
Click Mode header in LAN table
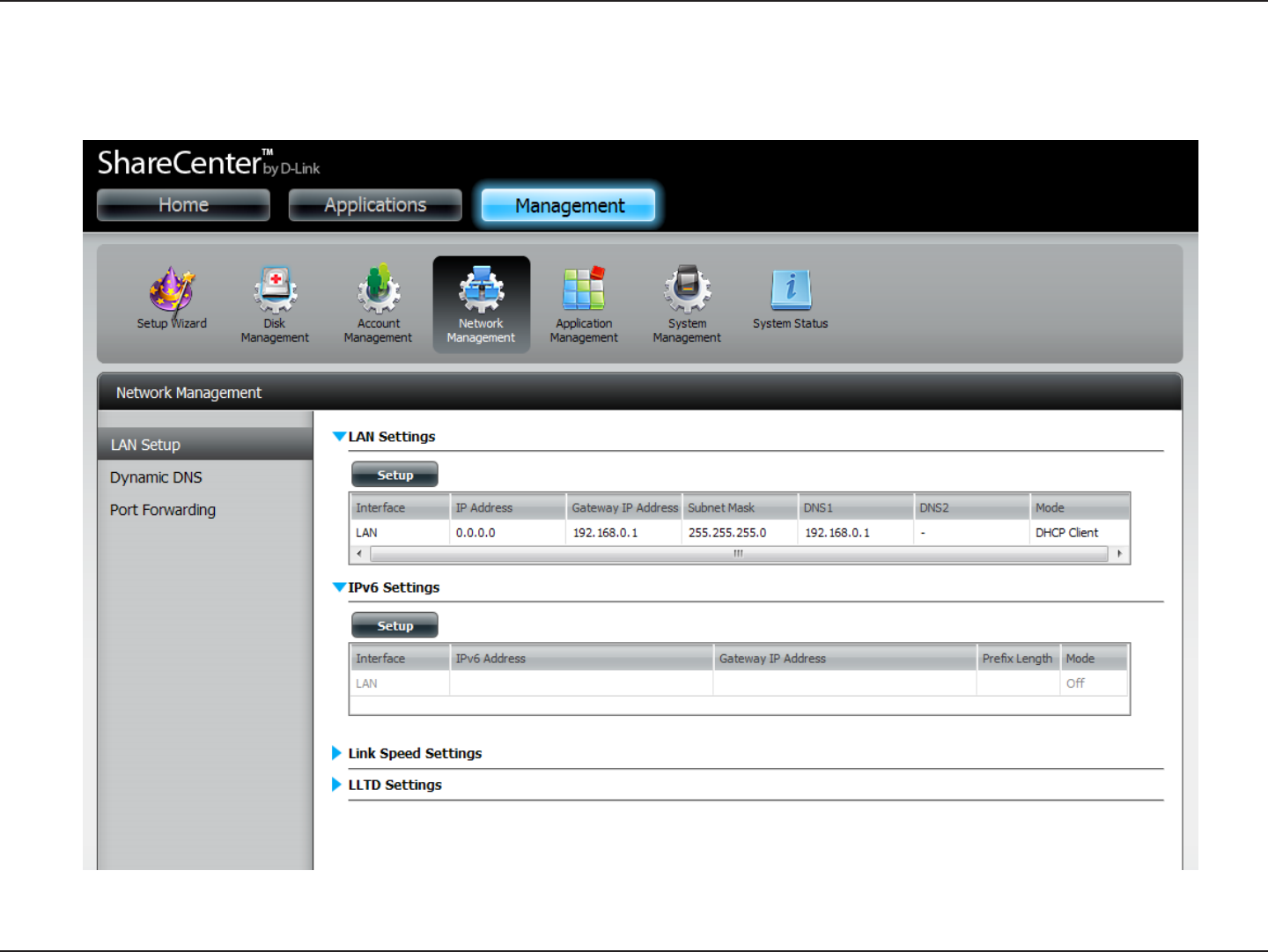[1080, 508]
